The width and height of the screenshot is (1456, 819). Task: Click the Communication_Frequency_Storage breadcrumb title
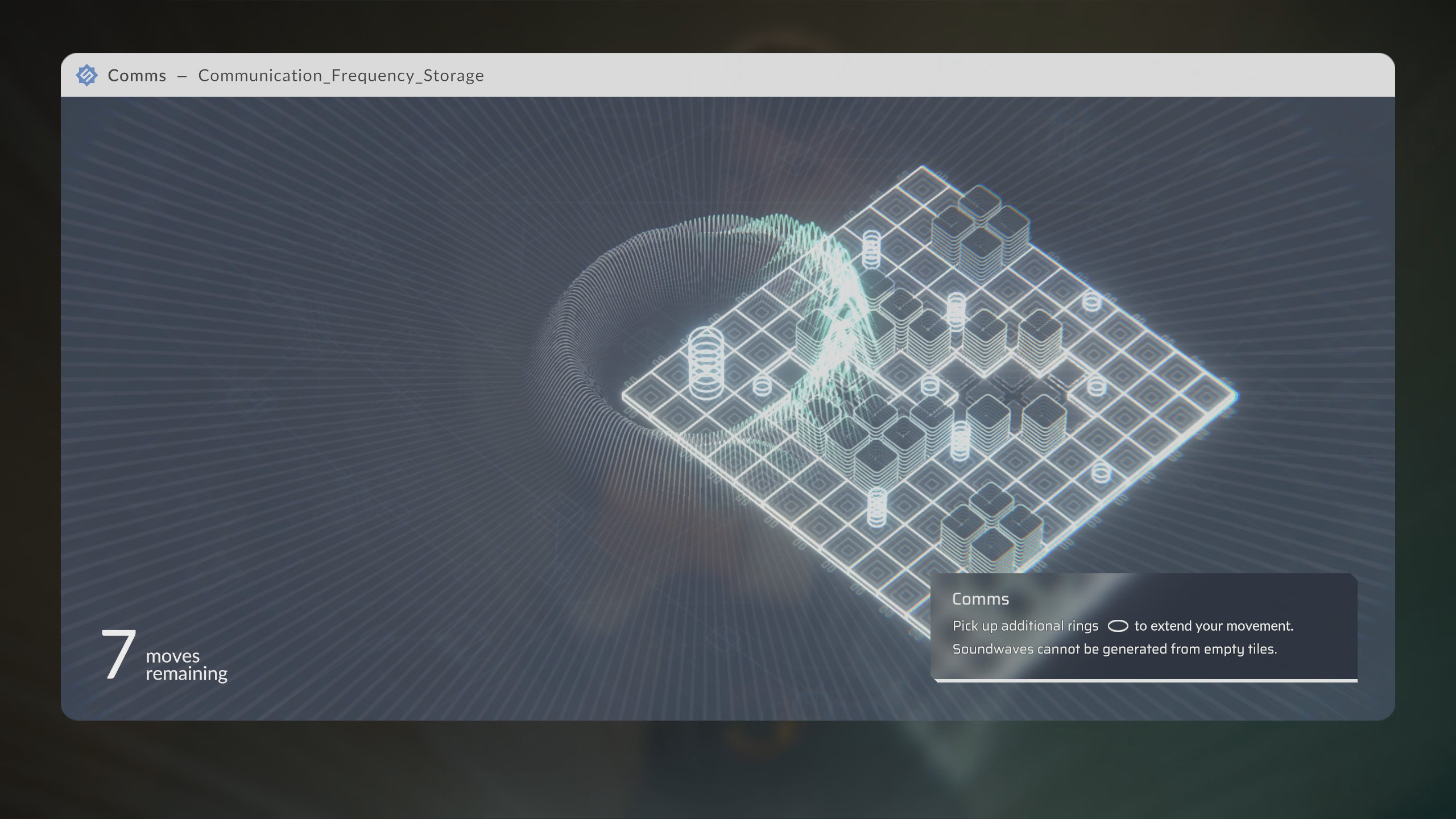pos(341,75)
